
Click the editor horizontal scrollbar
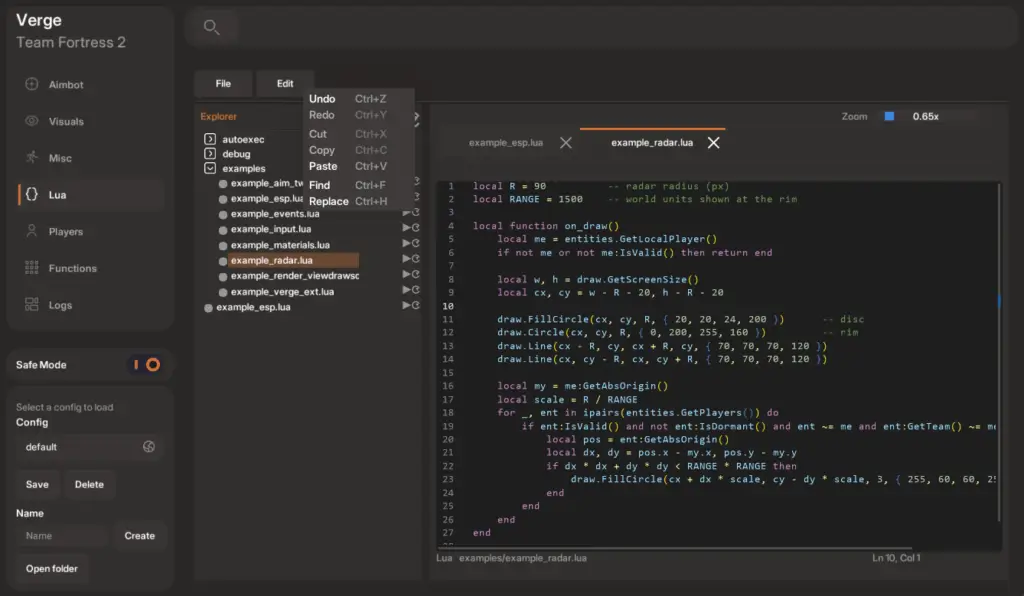(675, 548)
